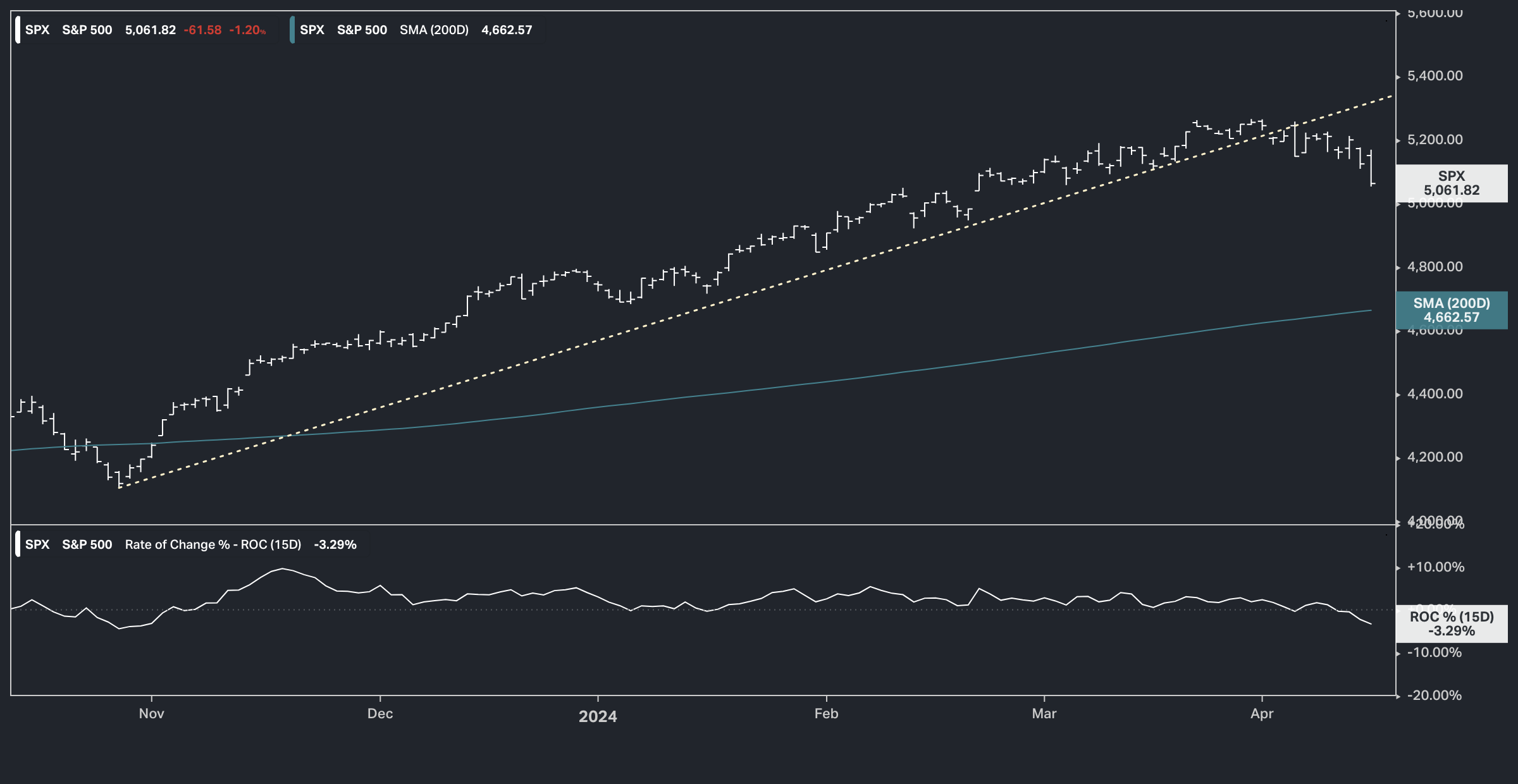Click the Mar label on time axis
Image resolution: width=1518 pixels, height=784 pixels.
coord(1044,714)
